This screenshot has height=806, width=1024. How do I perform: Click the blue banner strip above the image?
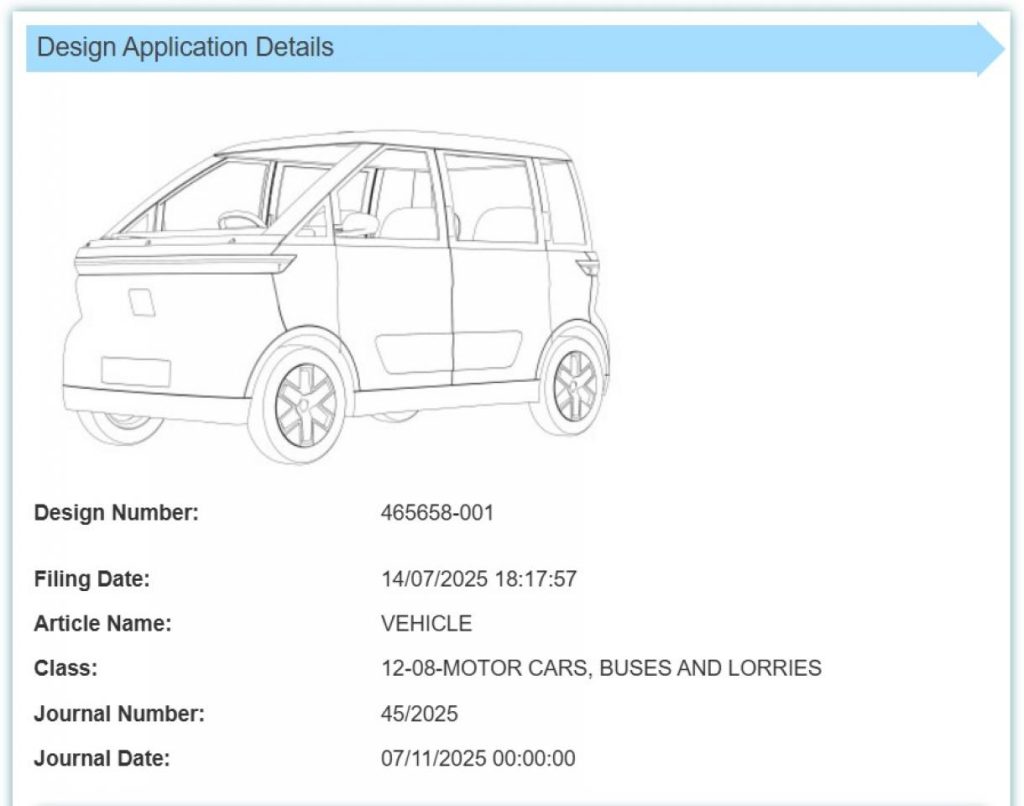click(x=600, y=46)
